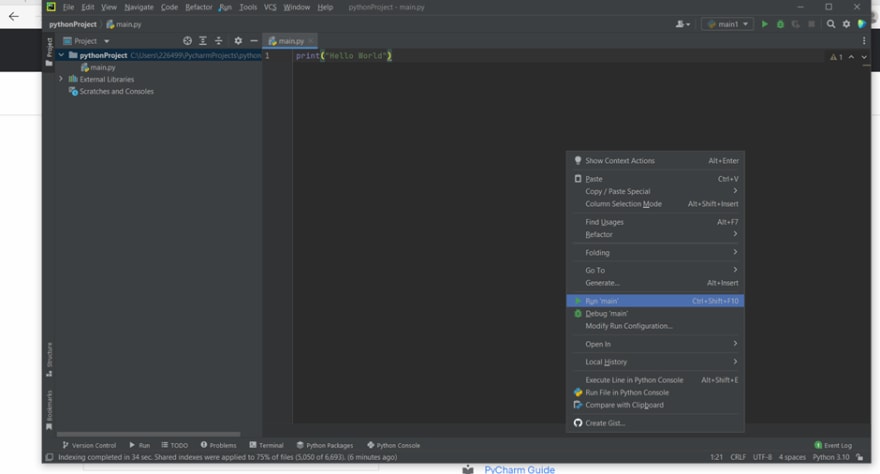Choose Show Context Actions
880x474 pixels.
tap(655, 160)
